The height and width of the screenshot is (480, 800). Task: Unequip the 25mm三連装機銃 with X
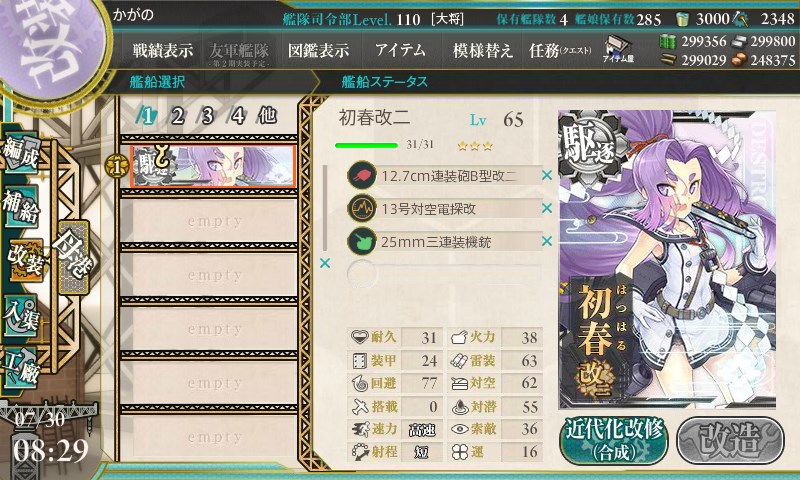546,241
